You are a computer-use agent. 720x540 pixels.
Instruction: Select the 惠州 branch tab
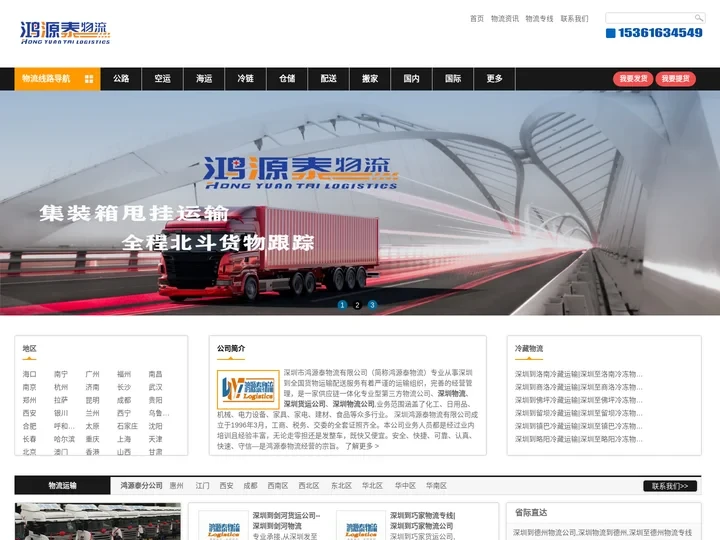coord(176,486)
